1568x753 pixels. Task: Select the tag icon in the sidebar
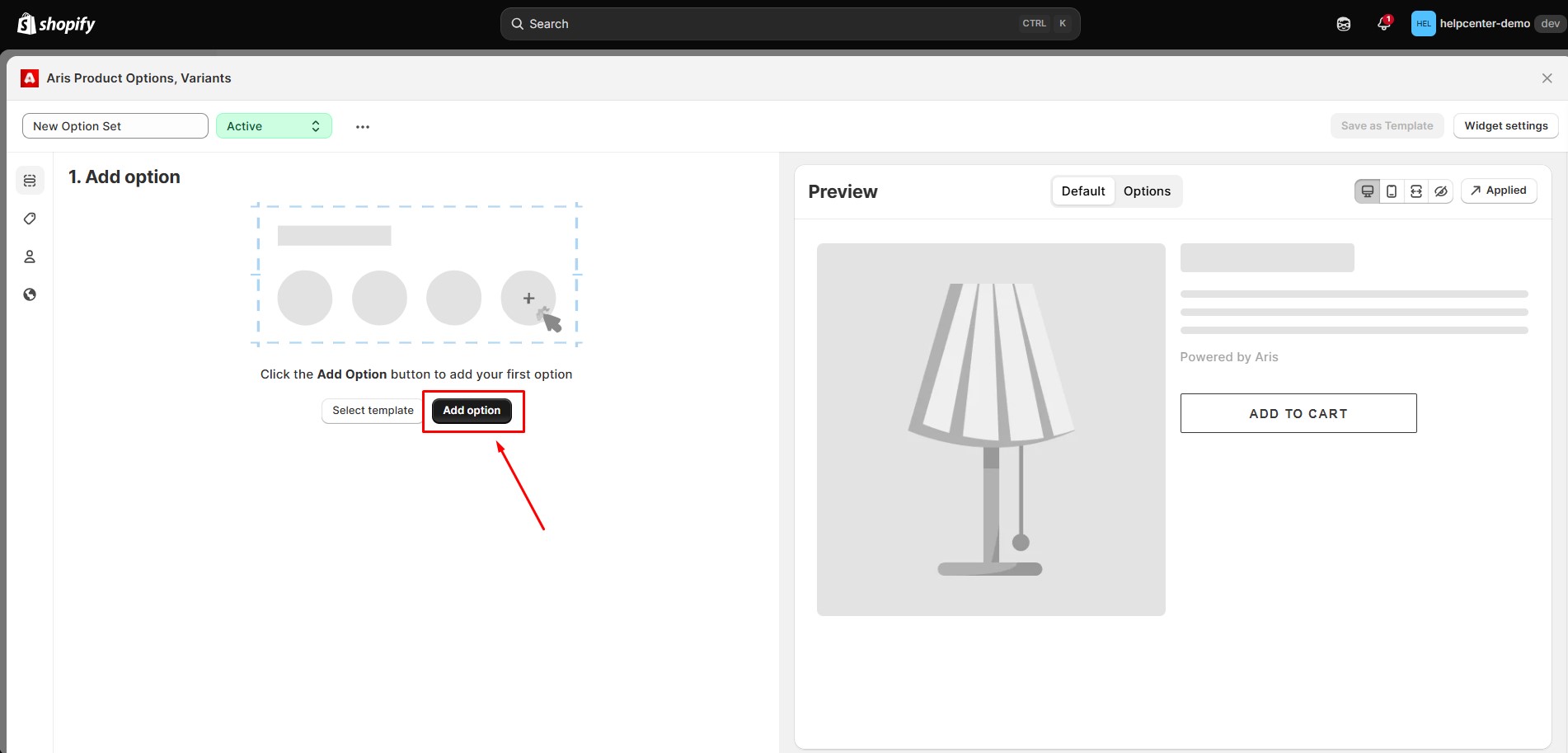30,219
